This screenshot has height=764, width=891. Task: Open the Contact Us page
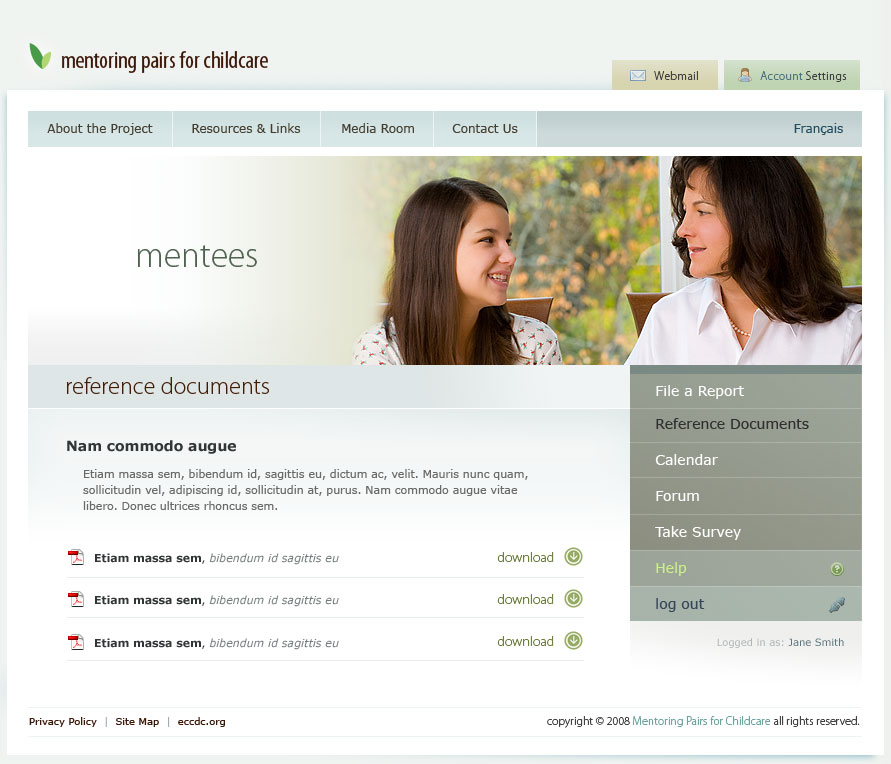485,129
